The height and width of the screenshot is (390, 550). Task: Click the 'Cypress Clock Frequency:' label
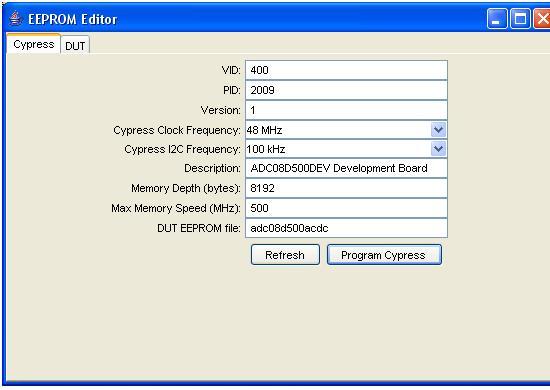point(177,130)
